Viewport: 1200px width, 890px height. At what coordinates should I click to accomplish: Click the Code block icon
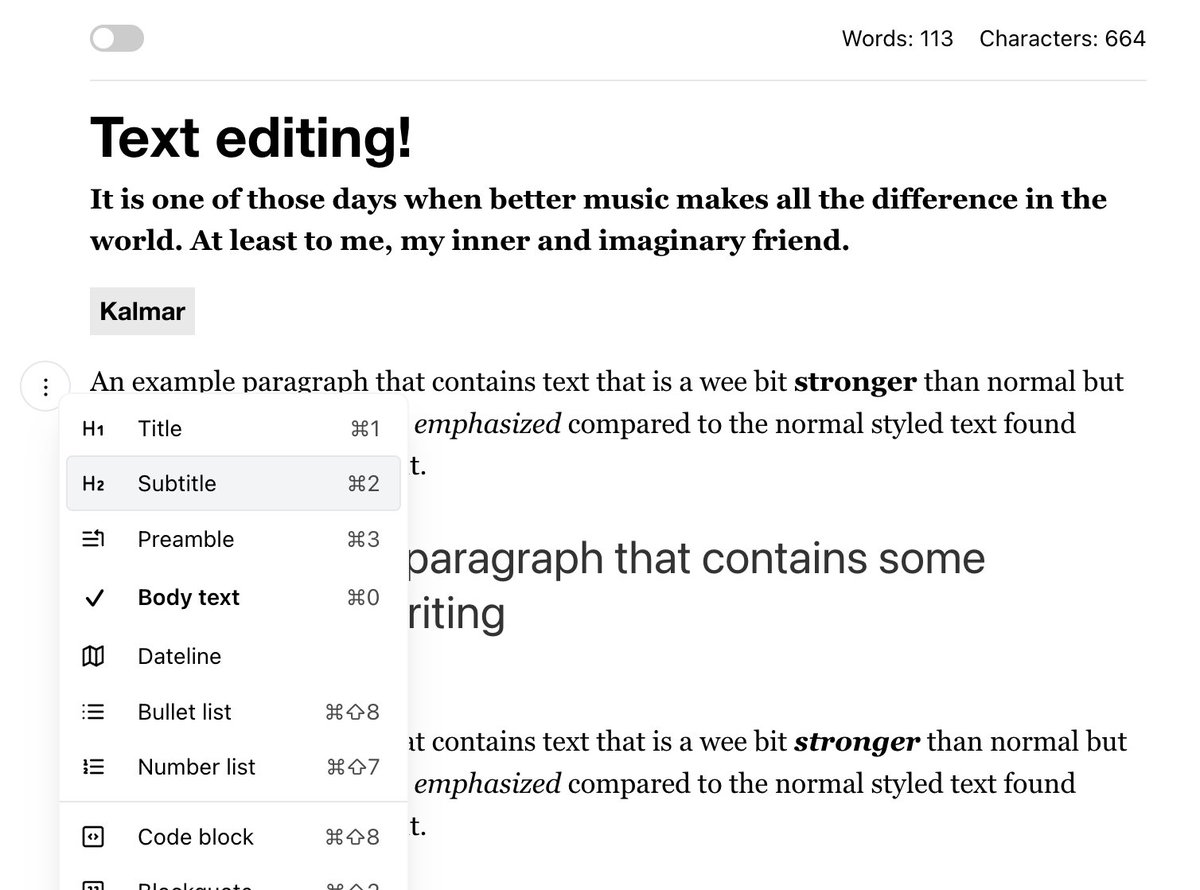click(x=93, y=837)
